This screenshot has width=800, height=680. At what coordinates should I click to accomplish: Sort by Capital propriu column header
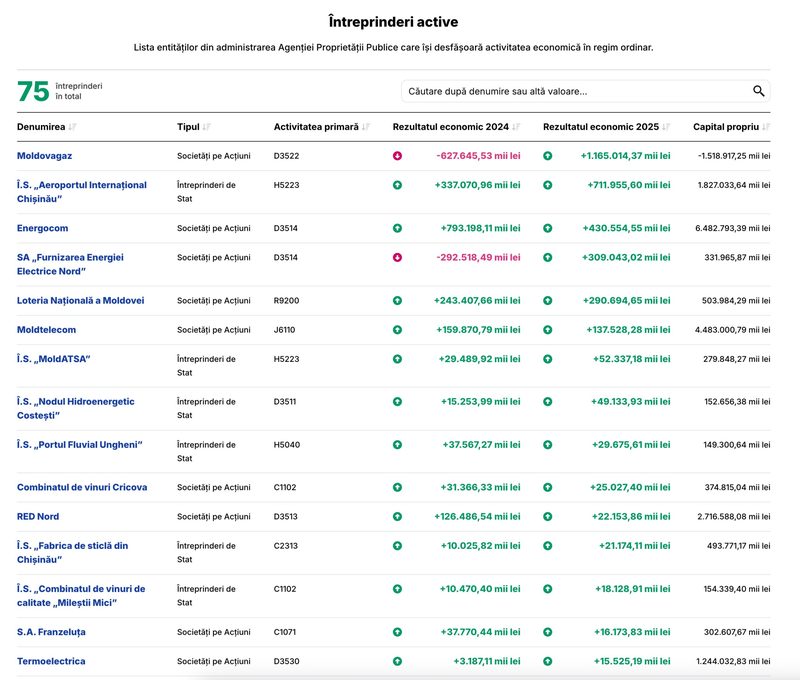point(726,127)
